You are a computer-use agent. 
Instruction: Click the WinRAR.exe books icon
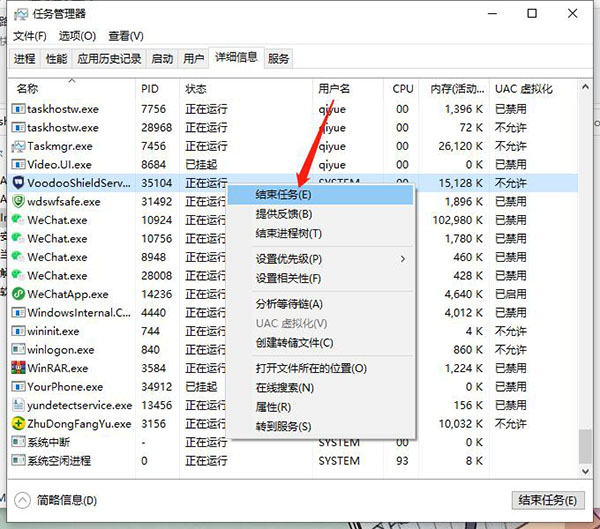pos(18,368)
